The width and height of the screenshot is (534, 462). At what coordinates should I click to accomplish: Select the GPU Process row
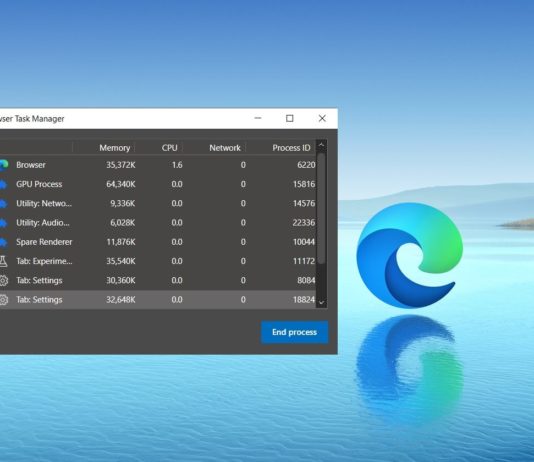[x=158, y=184]
